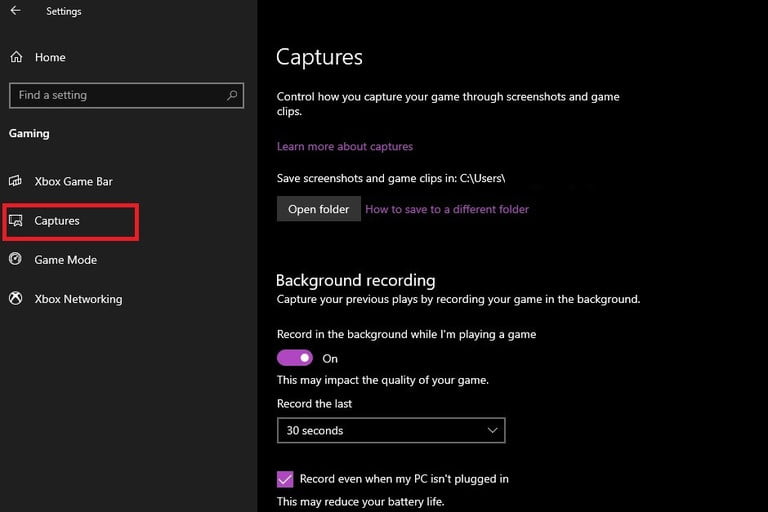Turn off background recording toggle
This screenshot has width=768, height=512.
pyautogui.click(x=294, y=358)
